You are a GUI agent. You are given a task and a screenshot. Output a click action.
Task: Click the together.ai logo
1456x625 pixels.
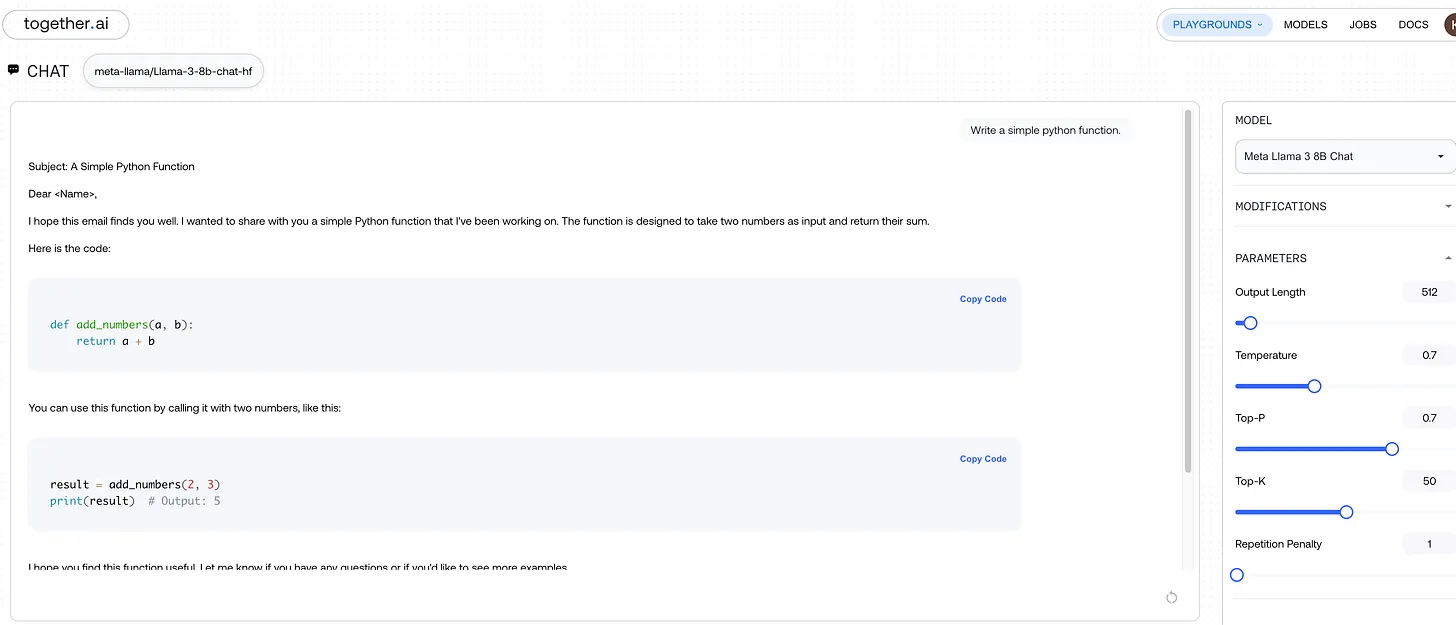pyautogui.click(x=66, y=24)
